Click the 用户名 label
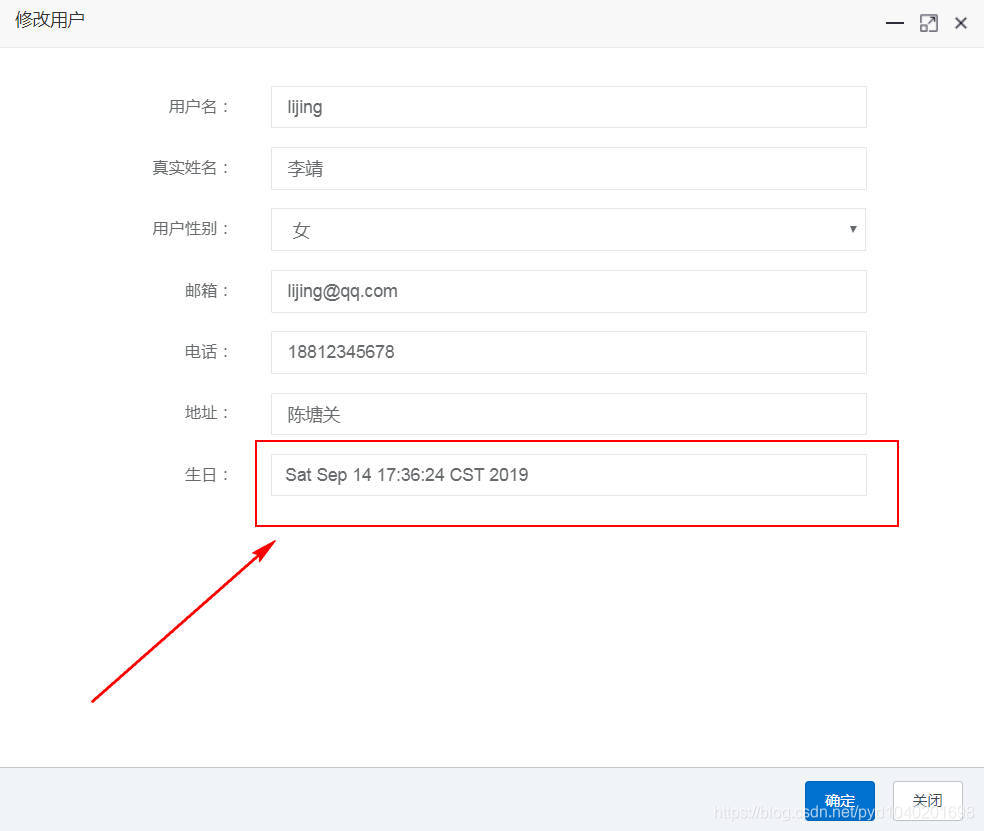The image size is (984, 831). (198, 107)
